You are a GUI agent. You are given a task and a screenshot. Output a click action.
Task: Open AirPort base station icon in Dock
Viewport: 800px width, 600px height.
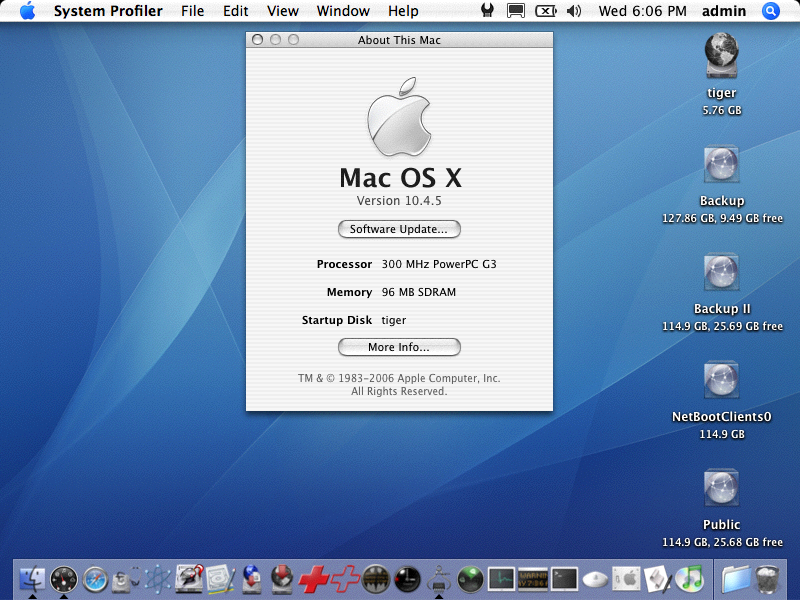595,580
